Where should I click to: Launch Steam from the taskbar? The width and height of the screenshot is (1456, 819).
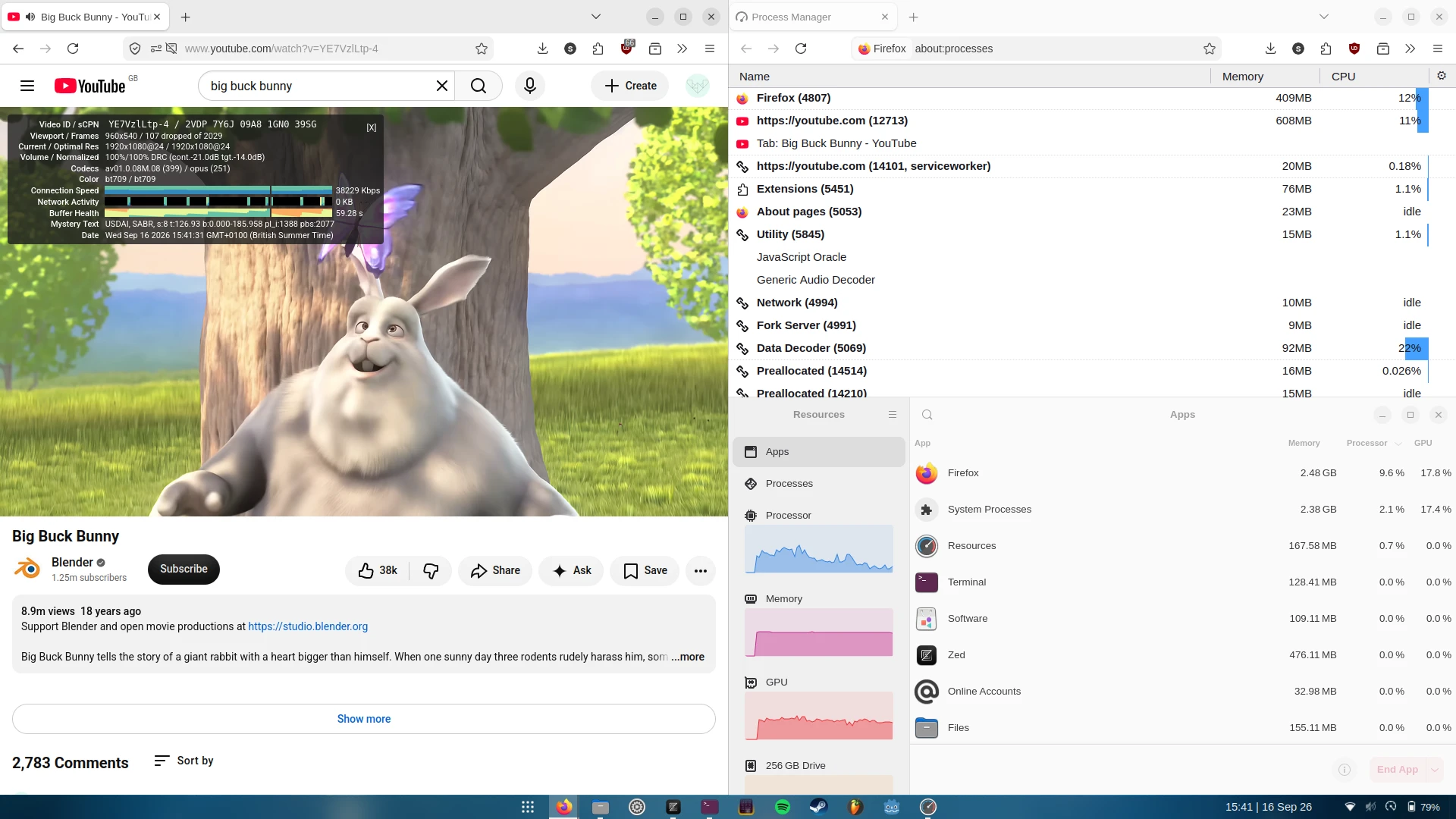(819, 807)
